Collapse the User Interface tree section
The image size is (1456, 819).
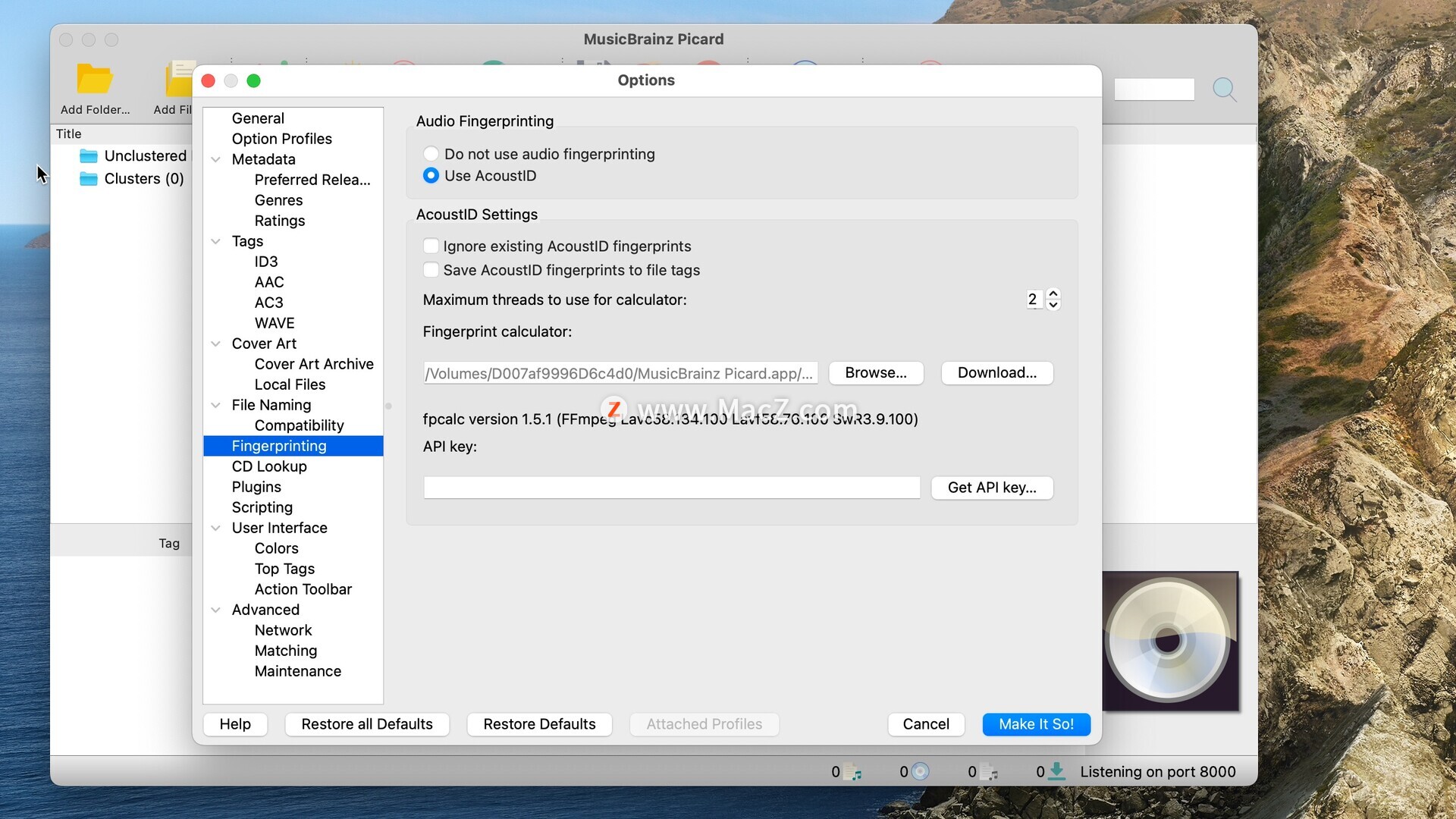(x=216, y=528)
